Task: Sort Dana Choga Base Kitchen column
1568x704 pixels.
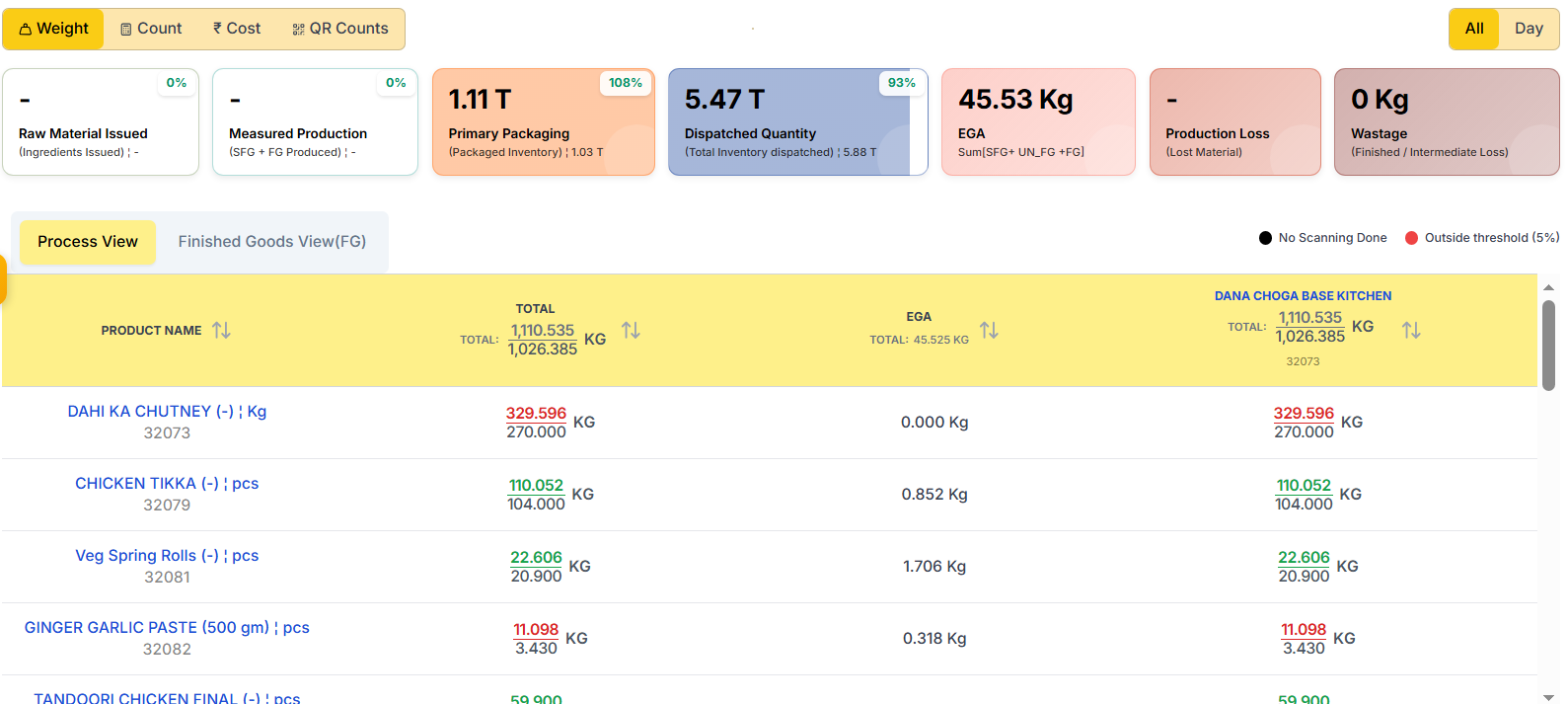Action: coord(1411,330)
